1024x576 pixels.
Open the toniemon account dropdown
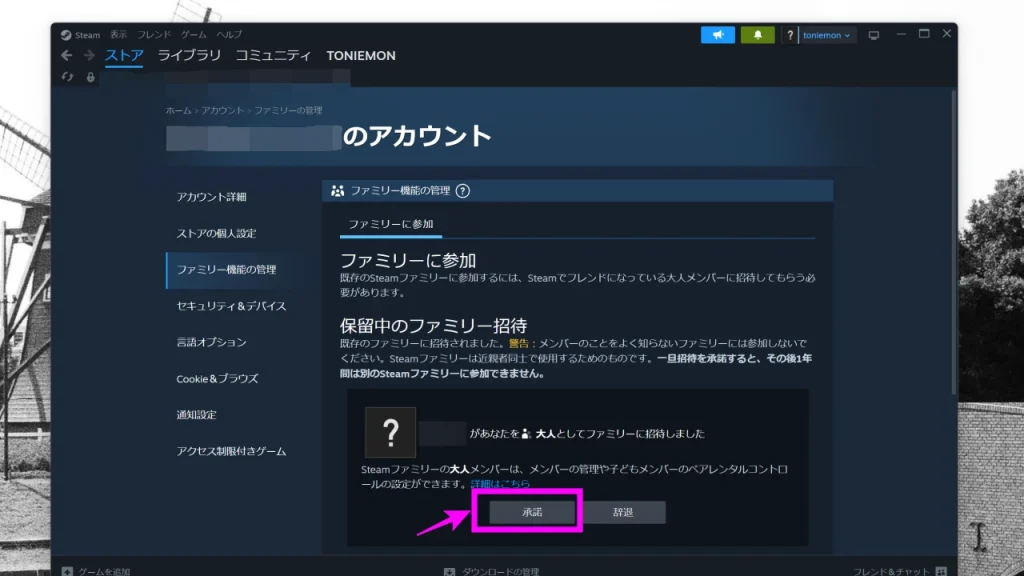pos(826,35)
